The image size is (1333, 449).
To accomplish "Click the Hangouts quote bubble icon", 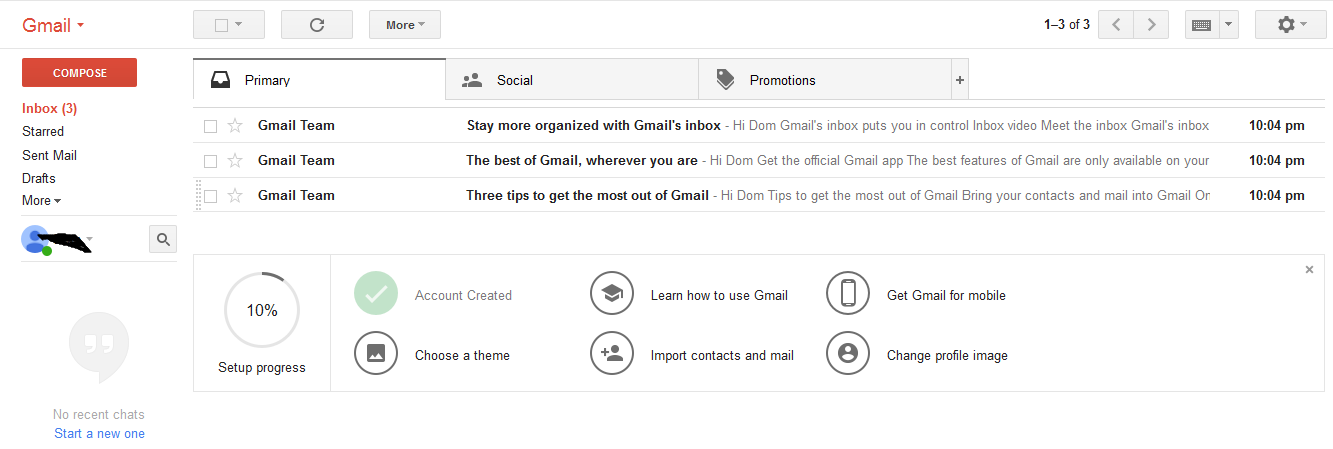I will [x=99, y=349].
